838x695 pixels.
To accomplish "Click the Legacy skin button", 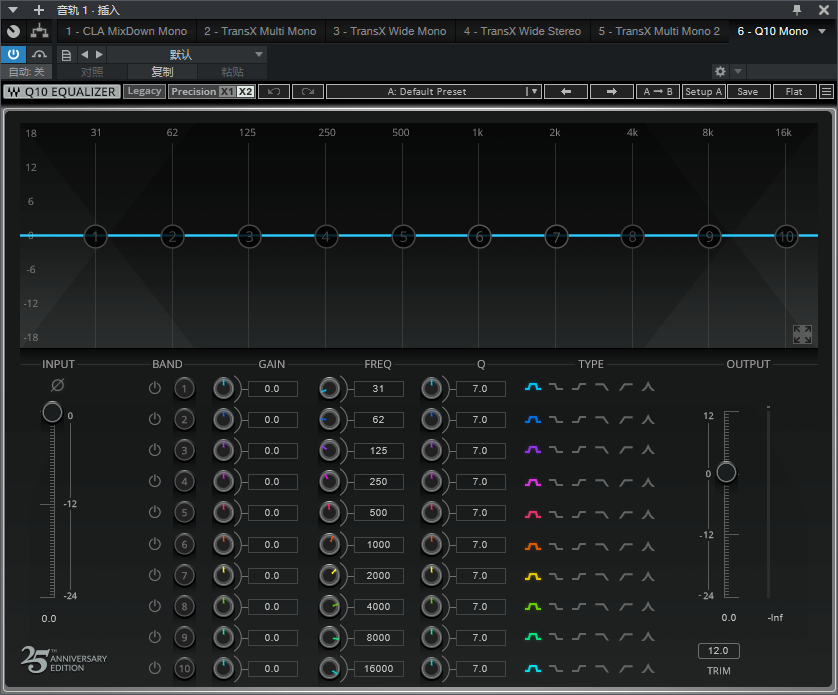I will pos(144,91).
